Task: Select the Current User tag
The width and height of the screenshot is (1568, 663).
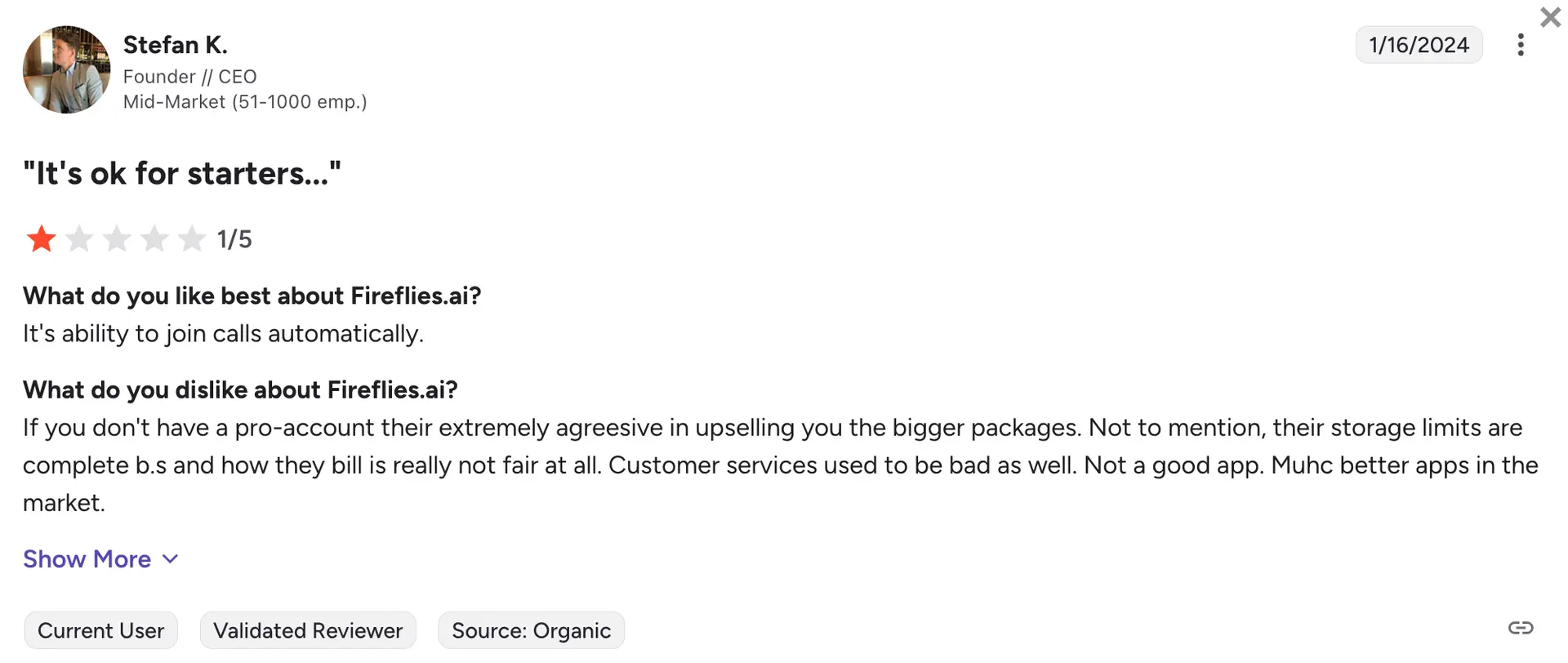Action: coord(100,630)
